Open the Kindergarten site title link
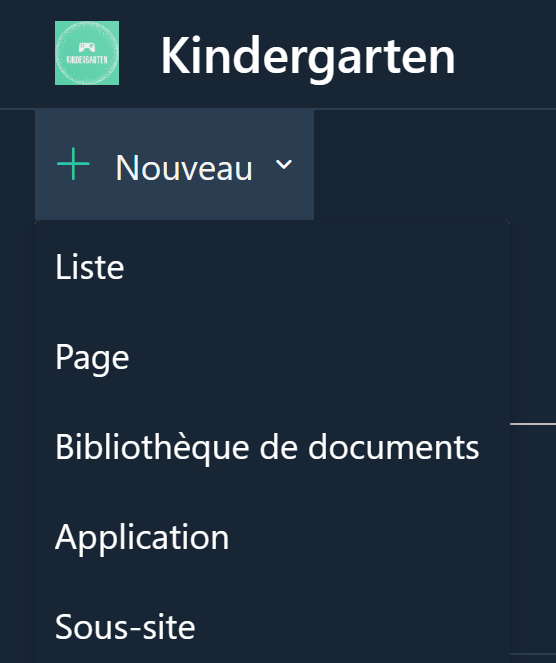The image size is (556, 663). pyautogui.click(x=308, y=57)
